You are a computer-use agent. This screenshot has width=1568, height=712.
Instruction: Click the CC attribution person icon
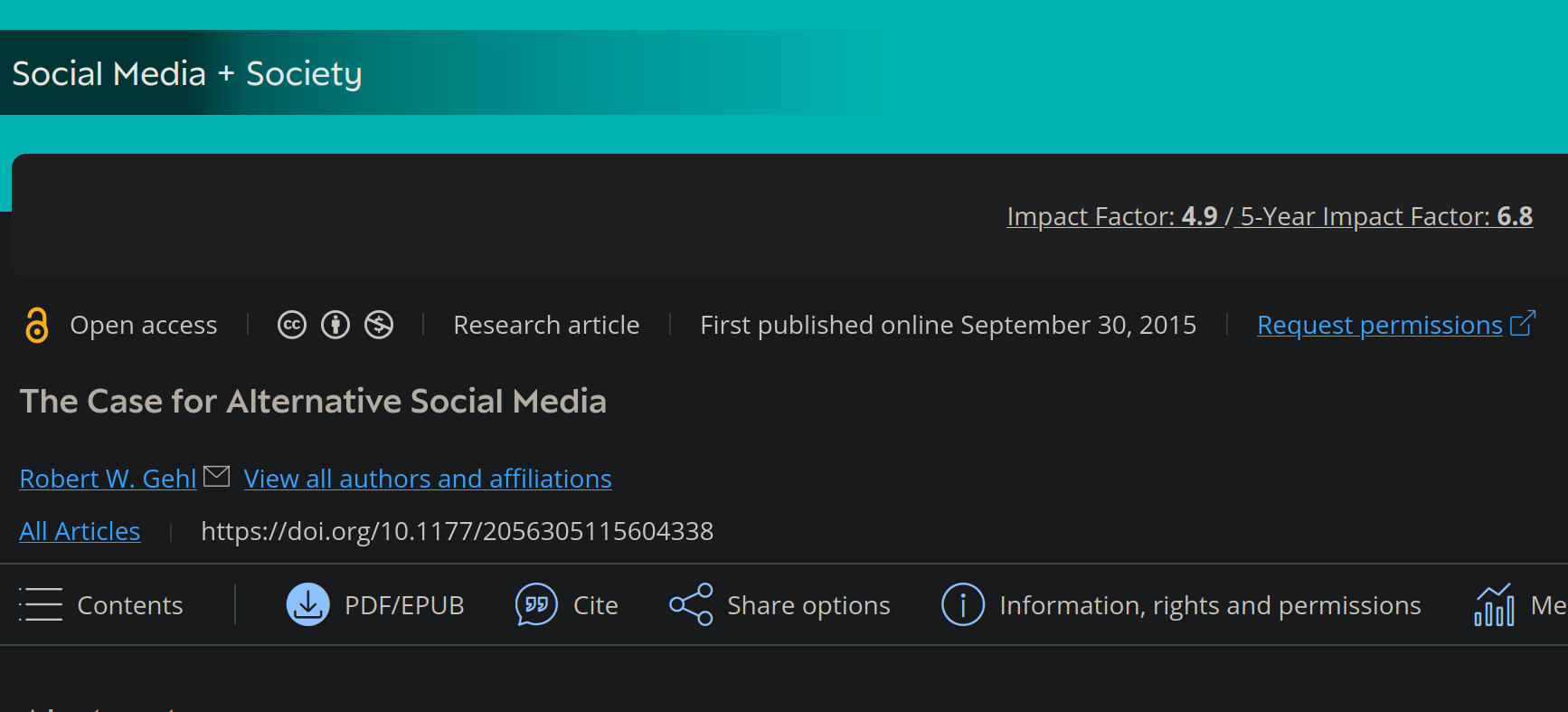coord(335,325)
